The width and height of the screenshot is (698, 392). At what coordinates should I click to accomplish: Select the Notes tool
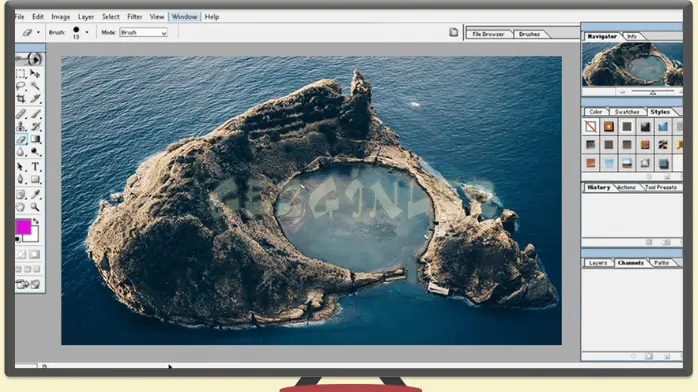tap(21, 194)
